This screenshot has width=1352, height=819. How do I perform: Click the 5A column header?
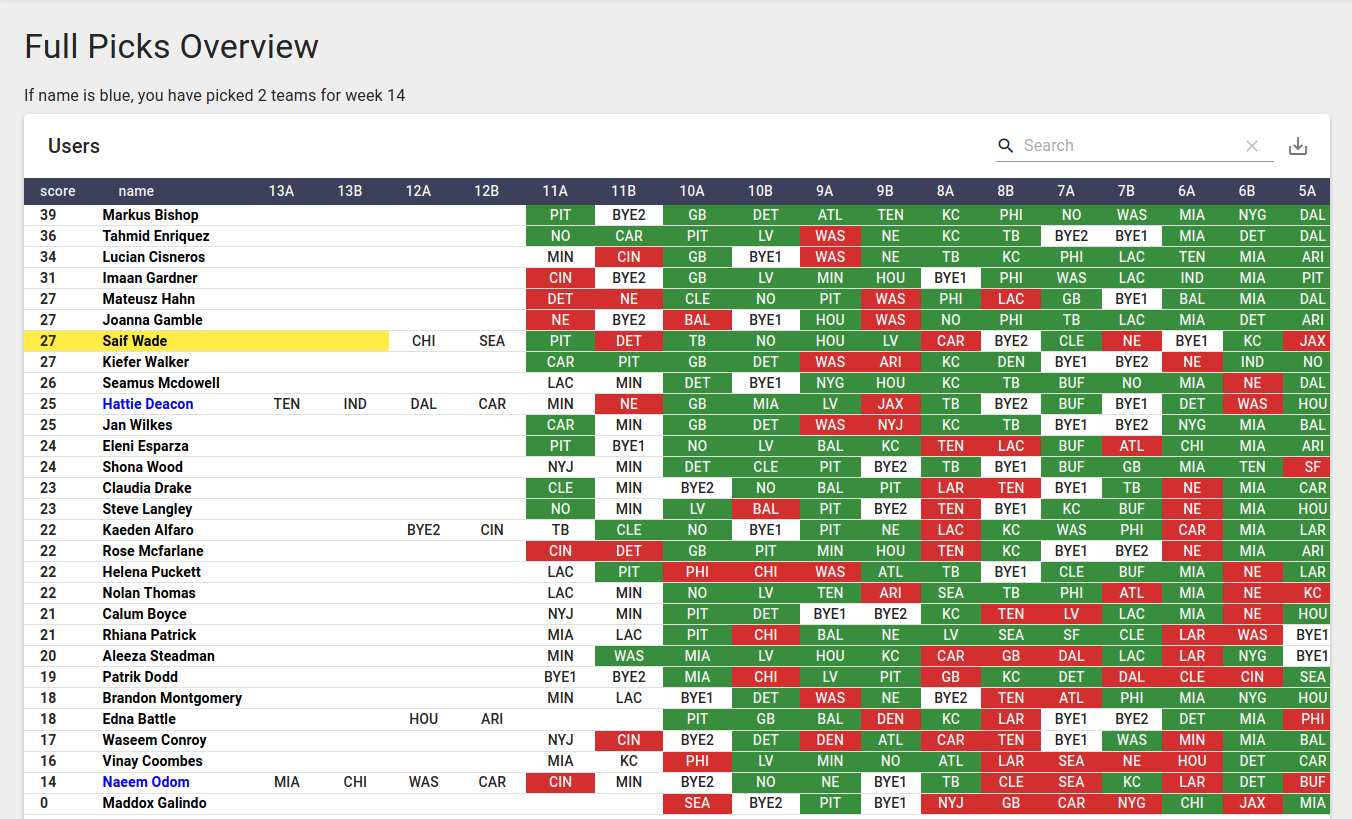point(1307,191)
